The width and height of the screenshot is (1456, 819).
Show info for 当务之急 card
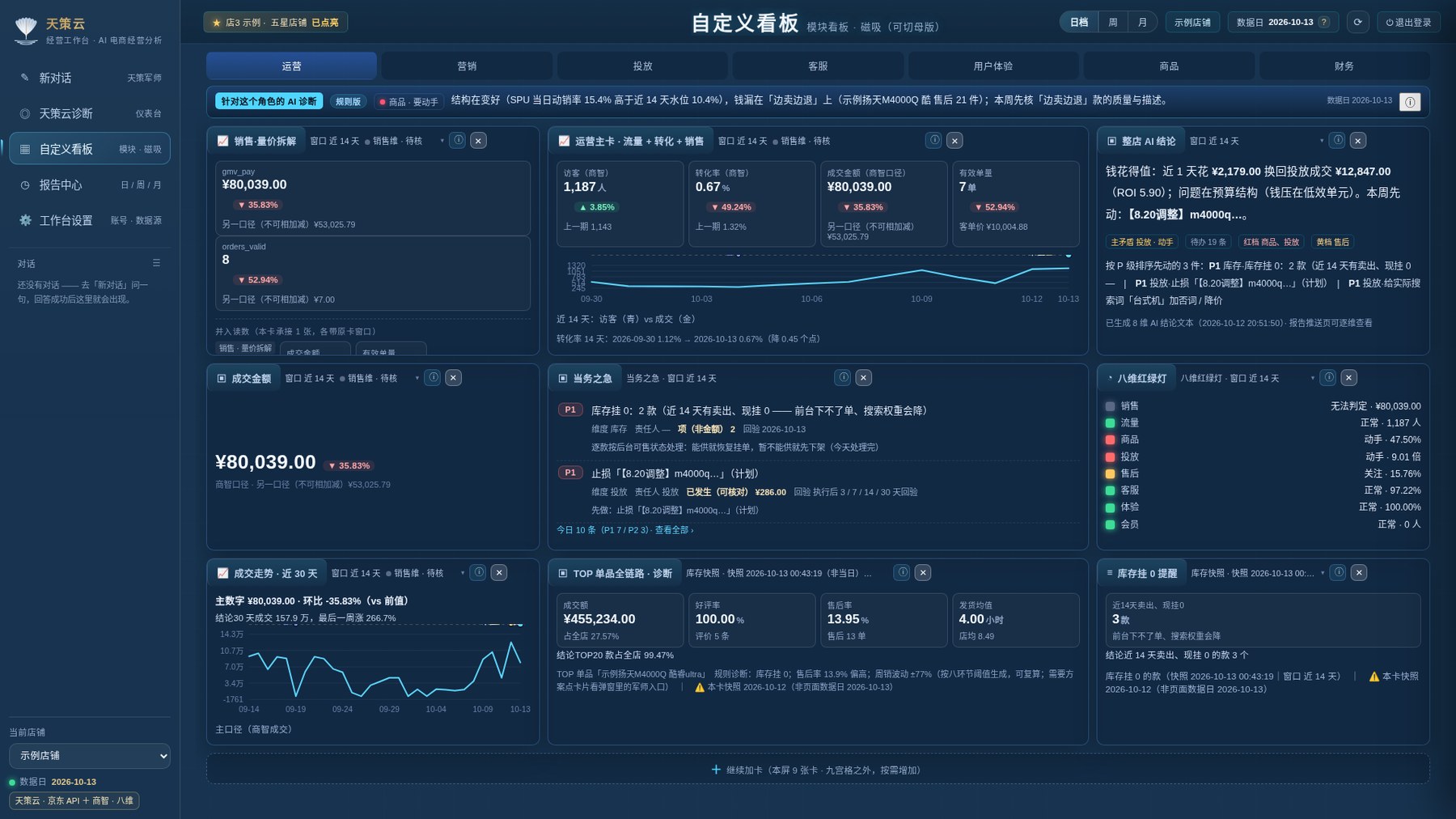(x=843, y=377)
